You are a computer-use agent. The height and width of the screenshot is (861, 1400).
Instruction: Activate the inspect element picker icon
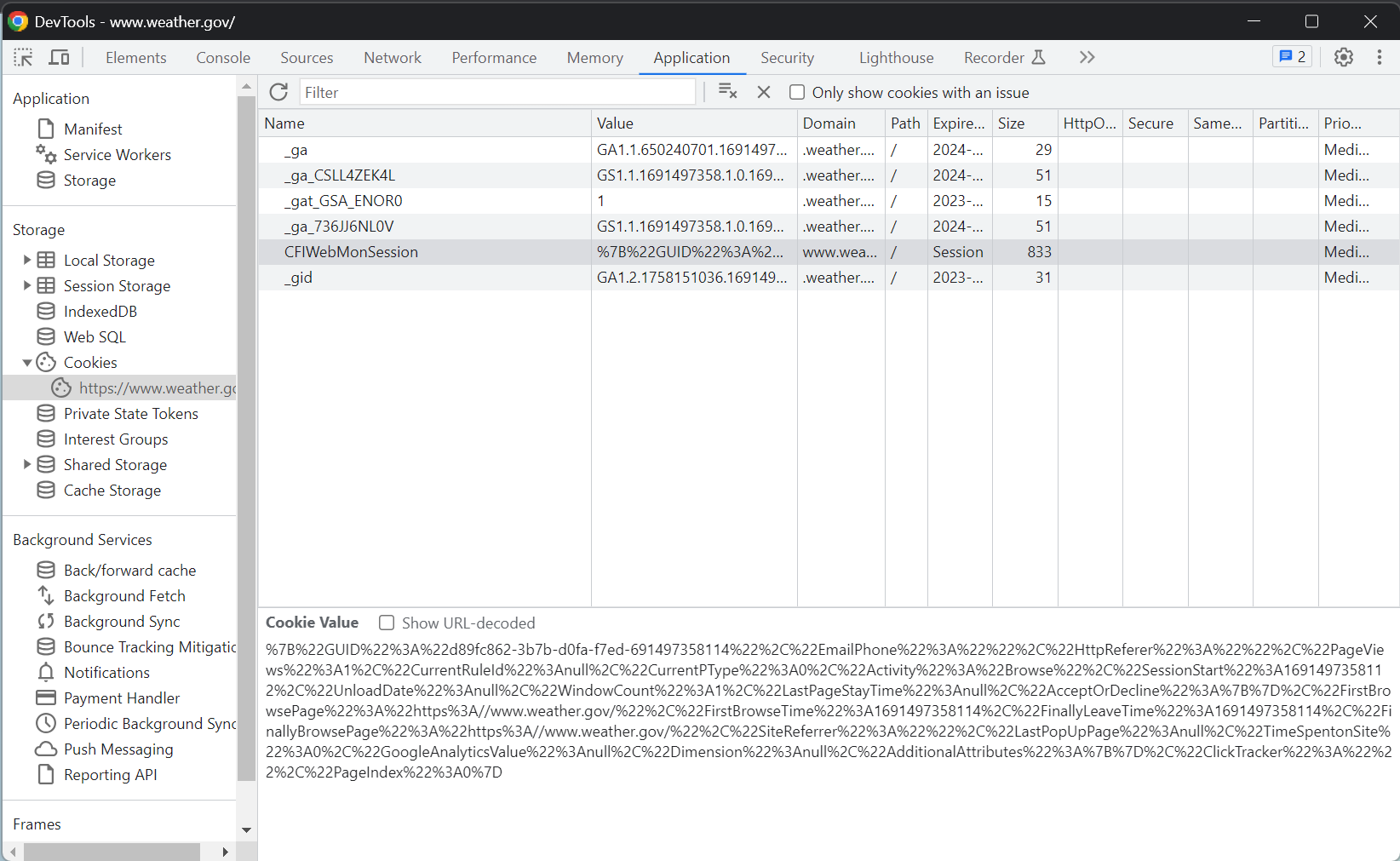[x=23, y=57]
